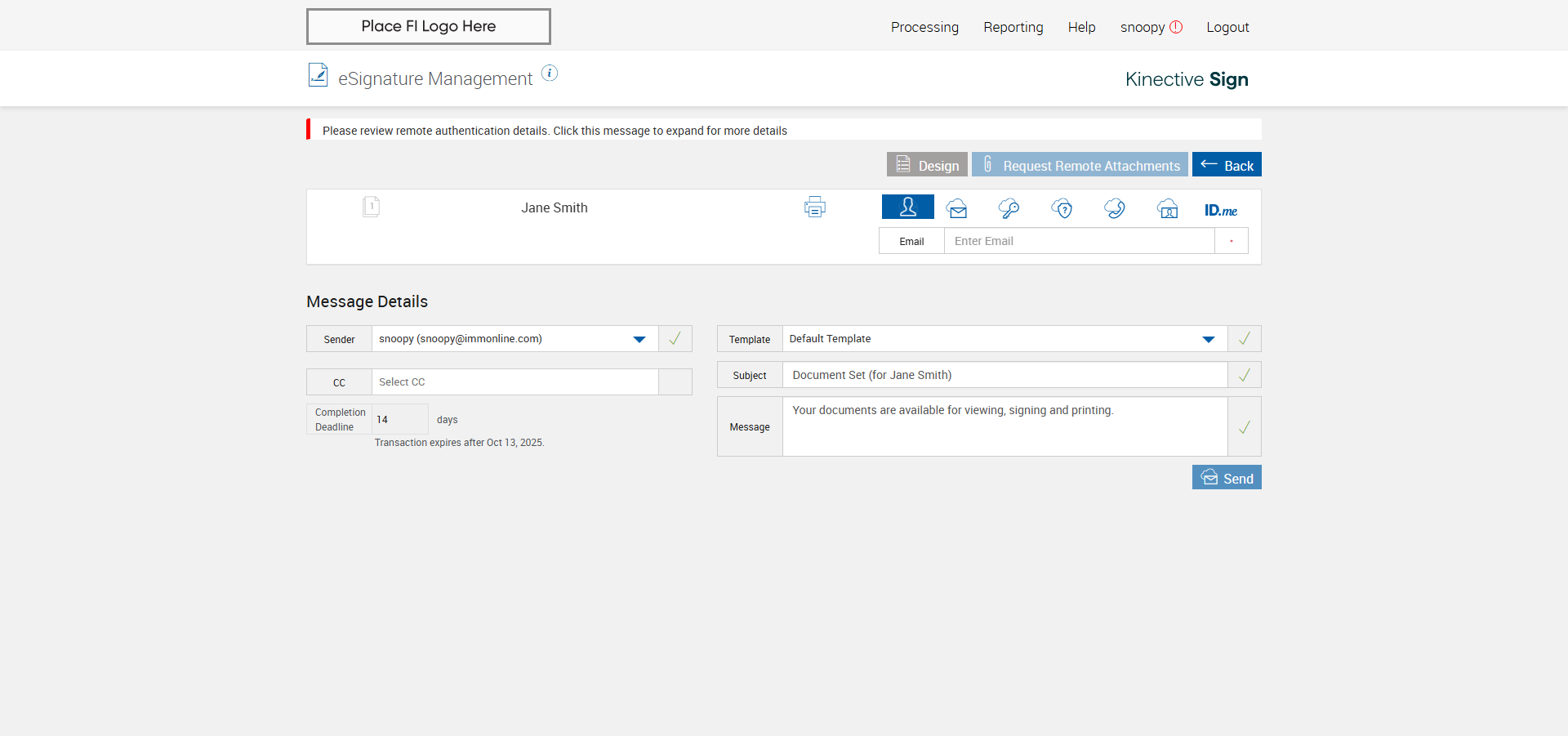Select the cloud key password authentication icon
Image resolution: width=1568 pixels, height=736 pixels.
coord(1009,209)
